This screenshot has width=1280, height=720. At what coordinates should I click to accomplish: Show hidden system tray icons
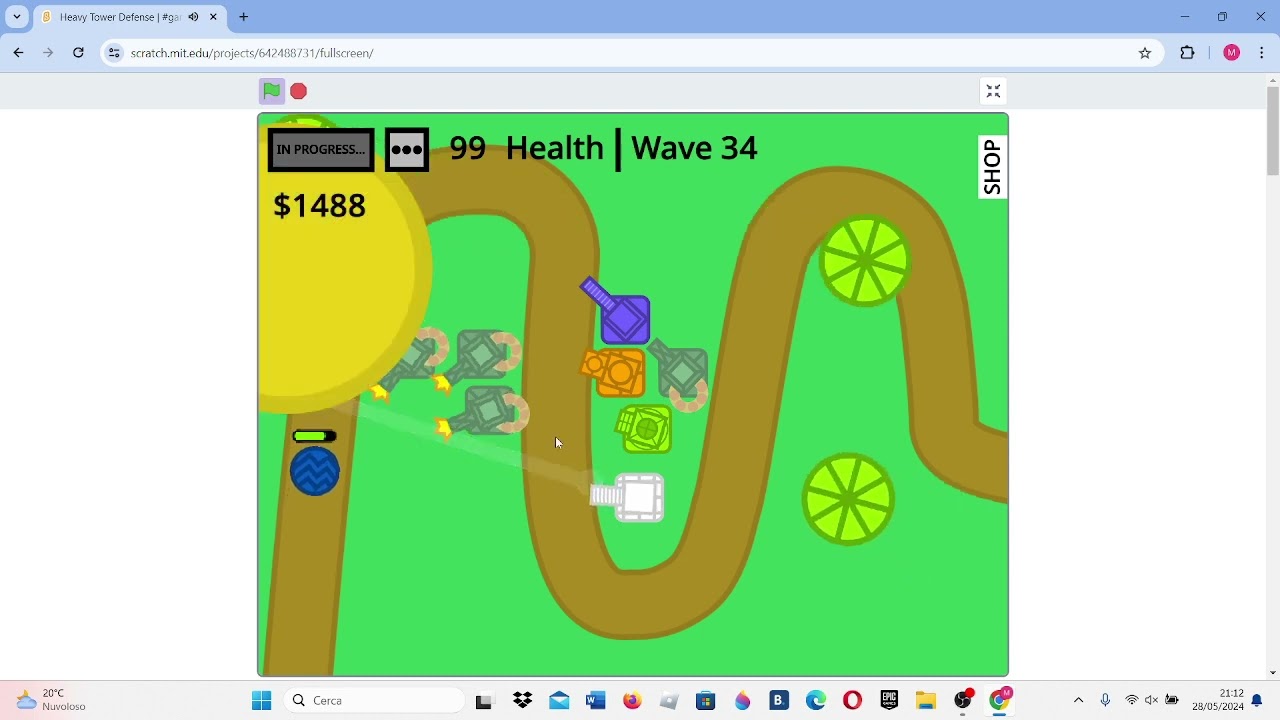click(1078, 701)
